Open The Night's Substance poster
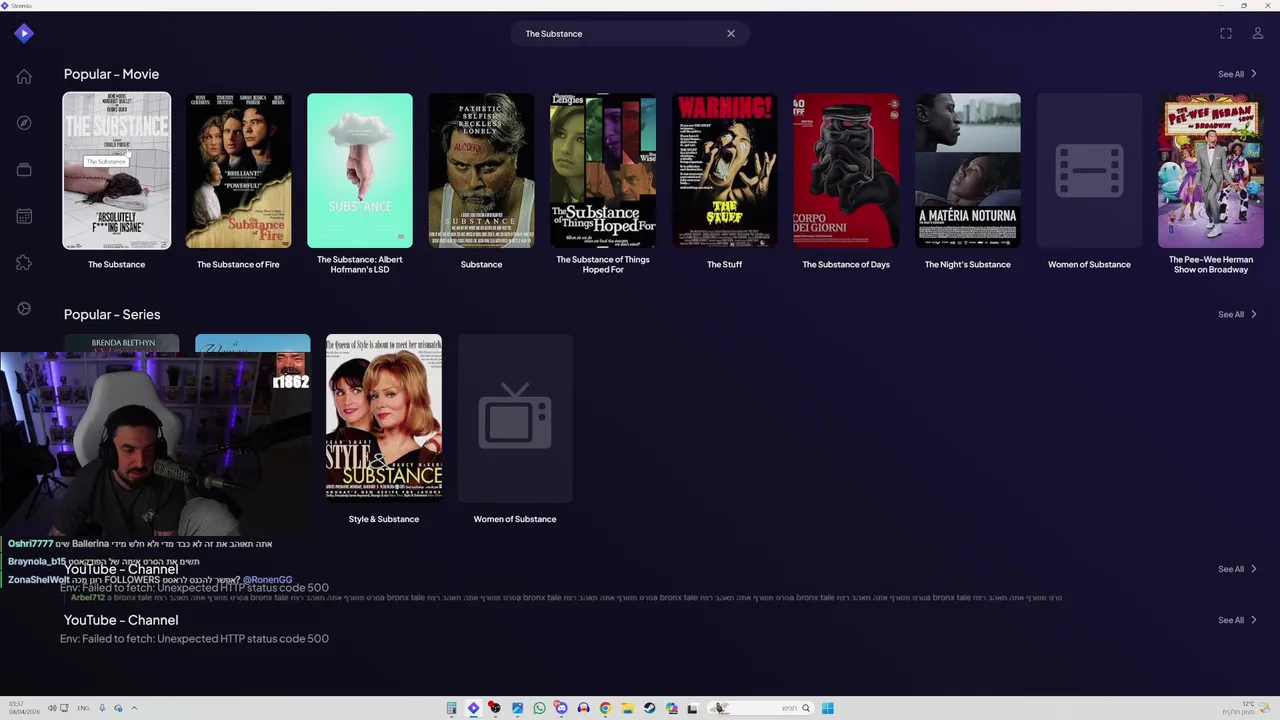The image size is (1280, 720). coord(968,171)
